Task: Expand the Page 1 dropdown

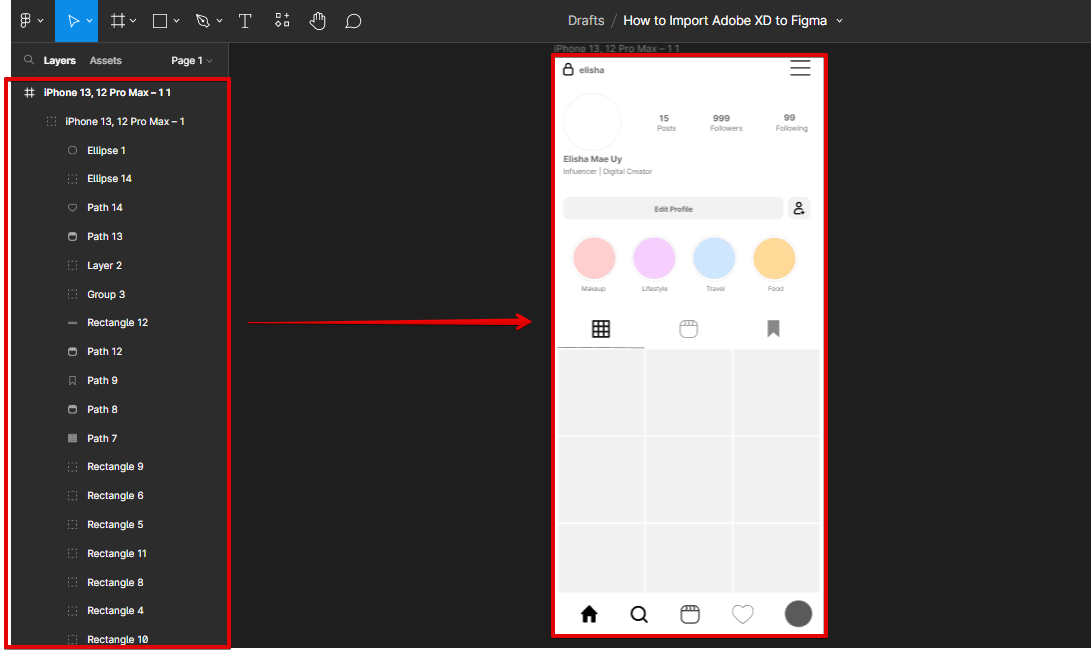Action: pos(192,61)
